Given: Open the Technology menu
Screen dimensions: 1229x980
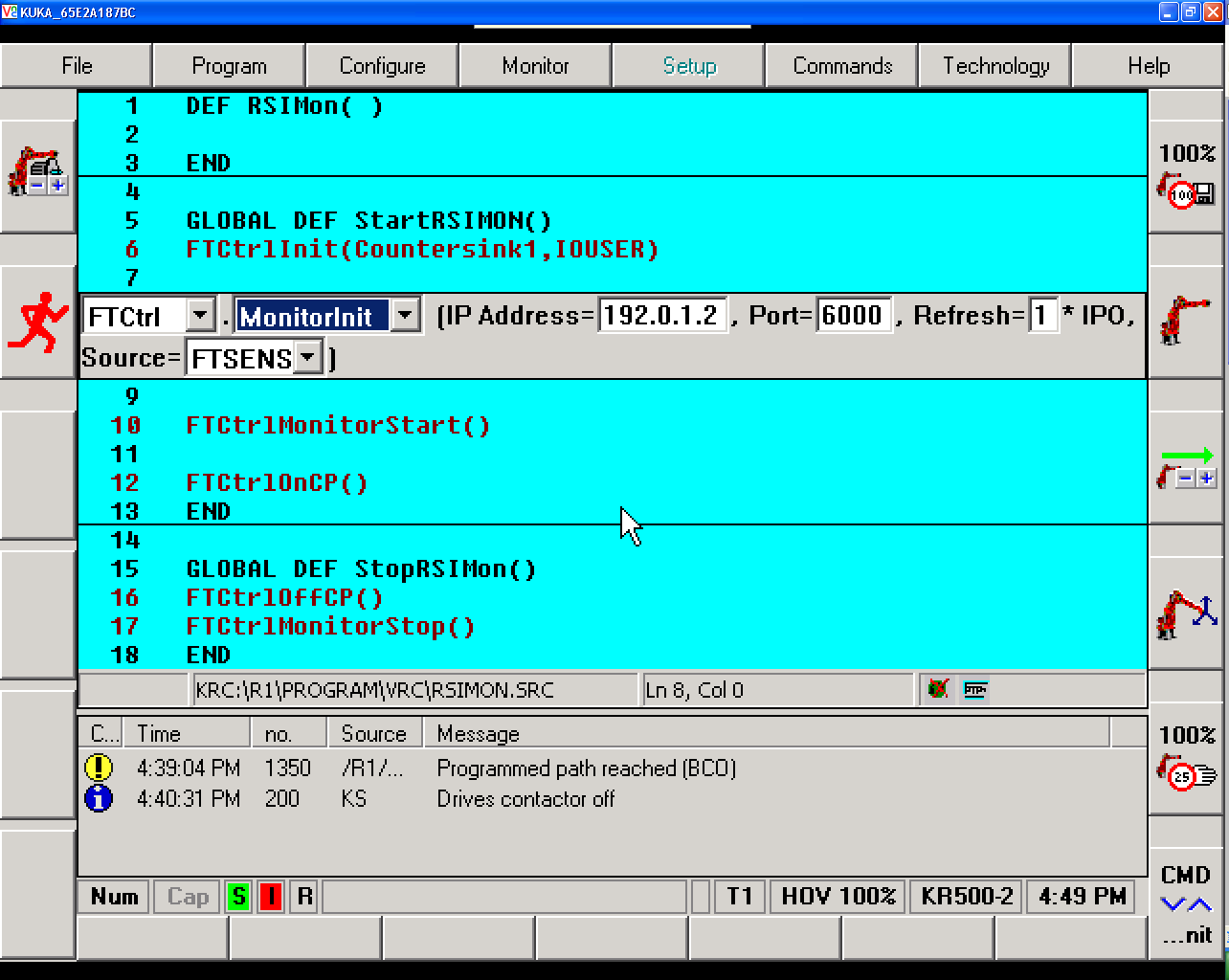Looking at the screenshot, I should [x=995, y=66].
